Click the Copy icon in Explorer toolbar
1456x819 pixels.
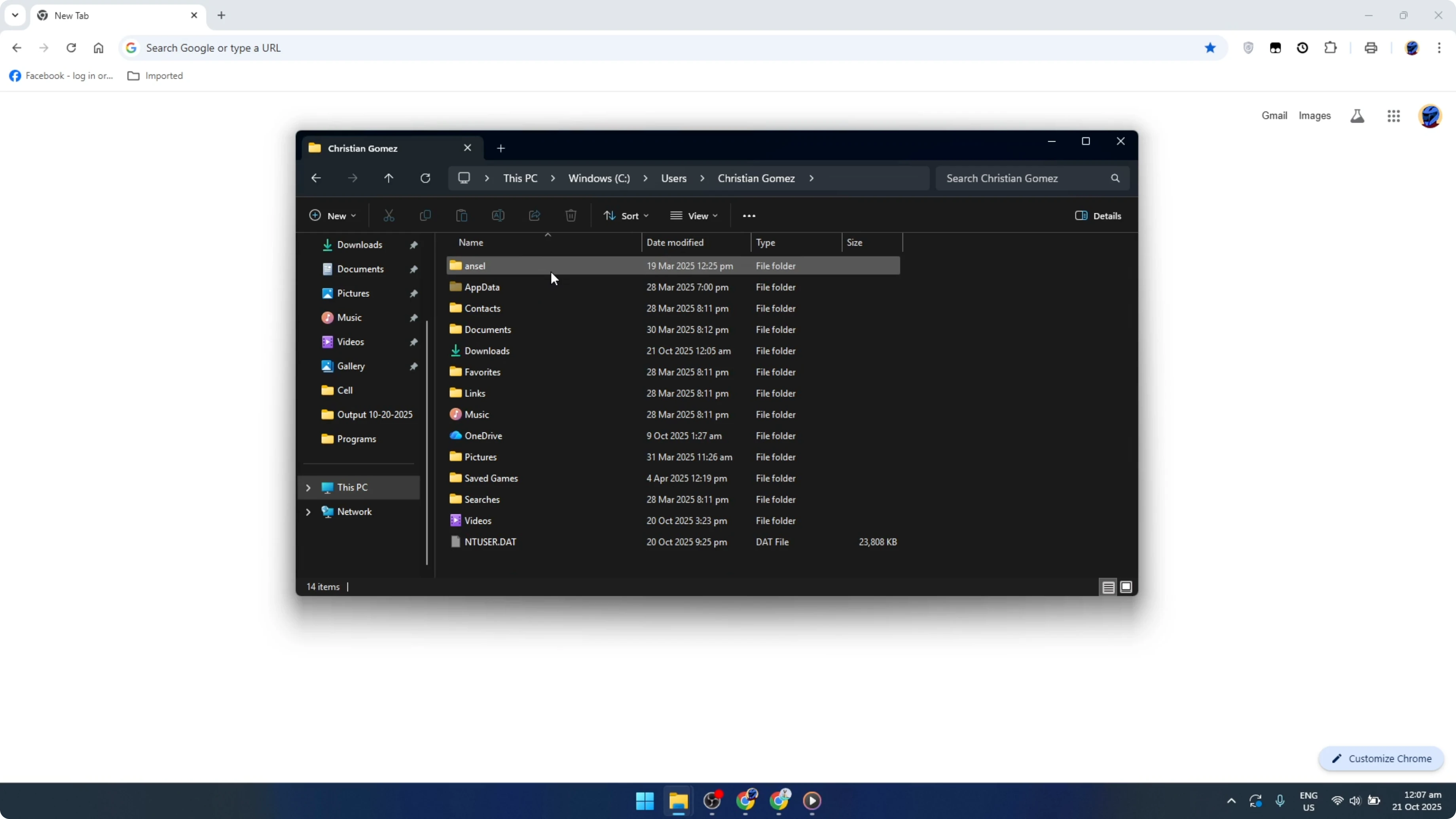425,215
